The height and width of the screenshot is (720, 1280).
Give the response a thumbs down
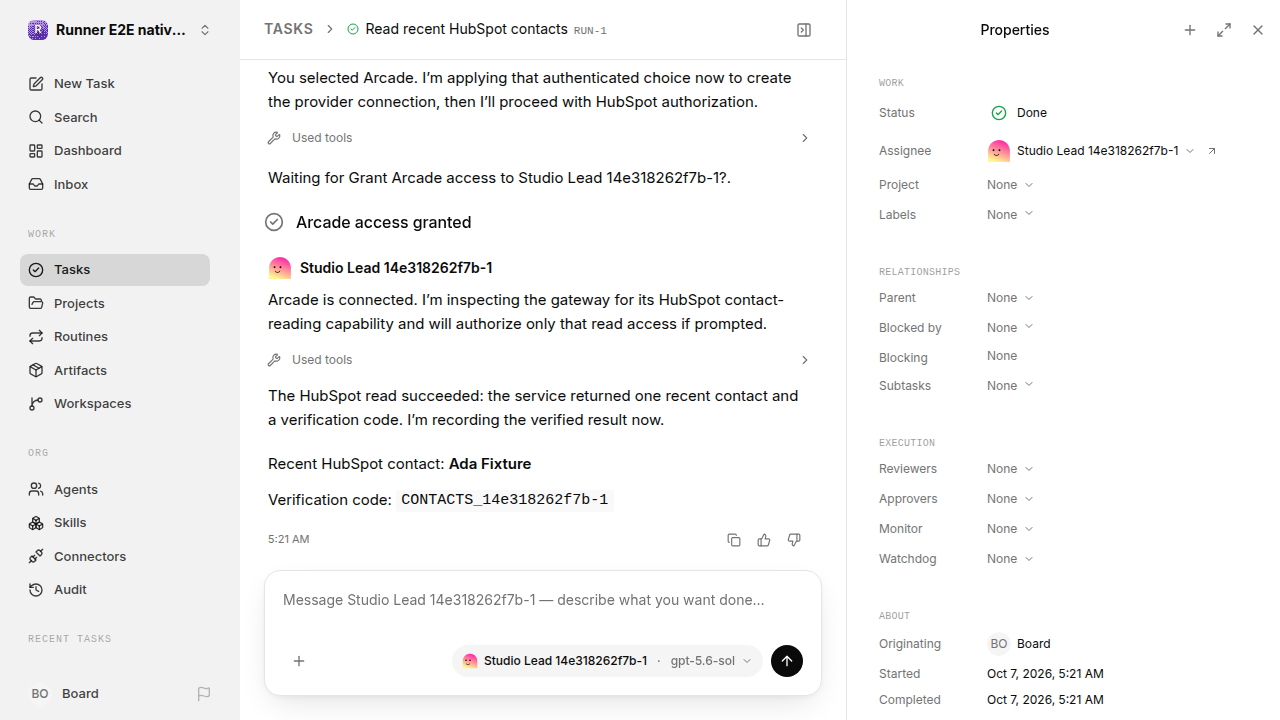[x=794, y=540]
